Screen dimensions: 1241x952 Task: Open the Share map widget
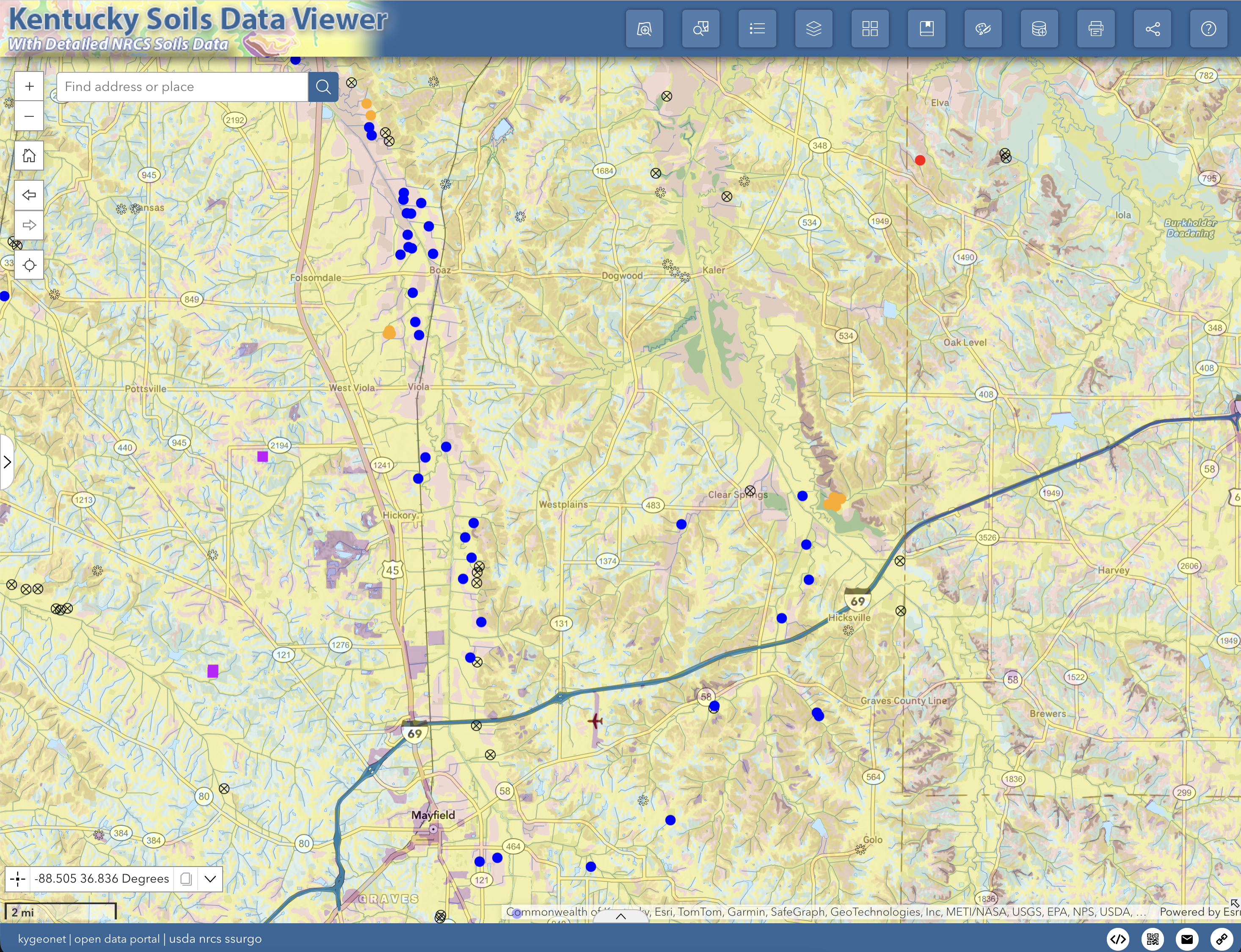point(1152,29)
